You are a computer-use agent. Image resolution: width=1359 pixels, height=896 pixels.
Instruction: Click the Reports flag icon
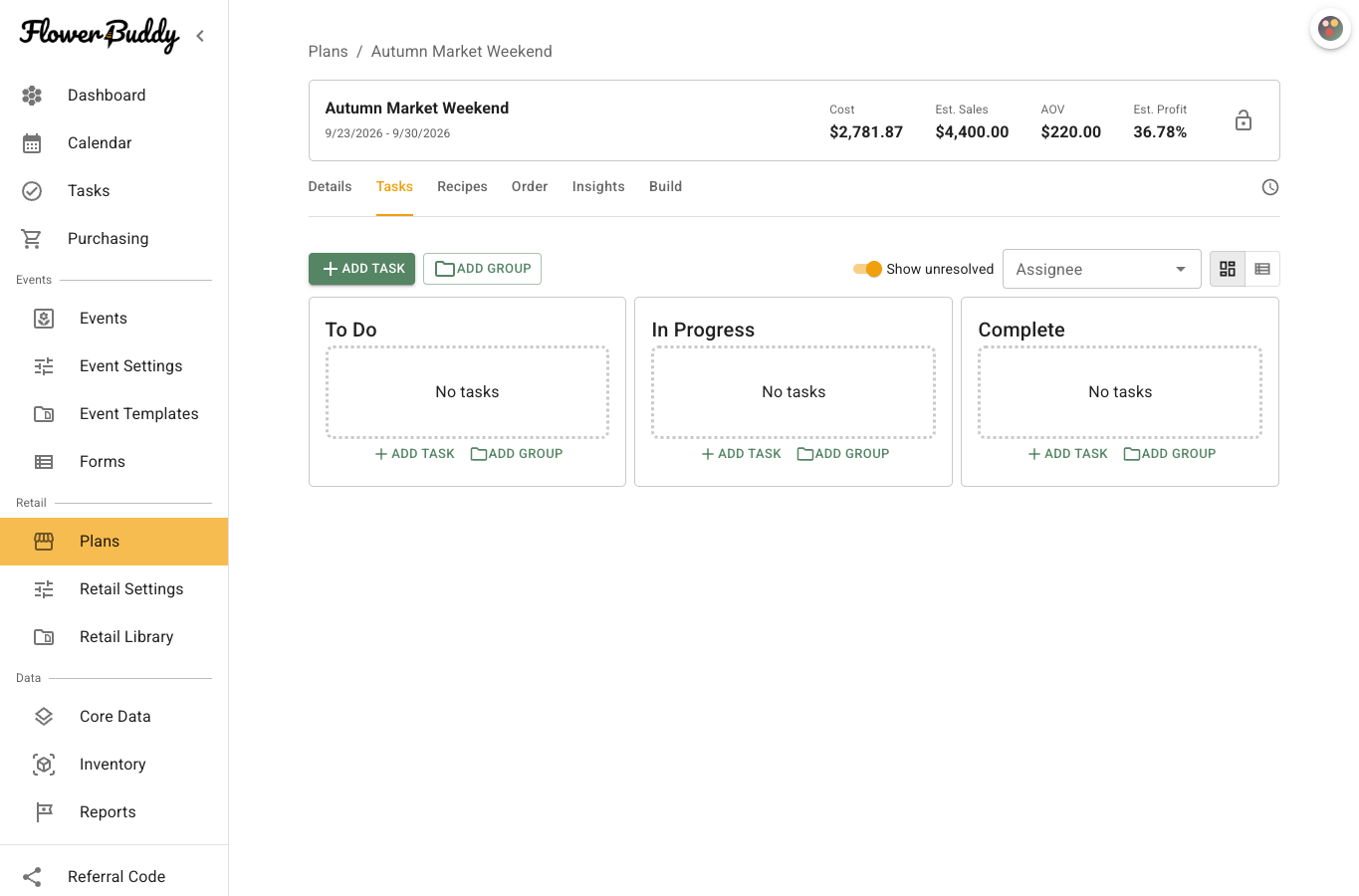click(44, 812)
